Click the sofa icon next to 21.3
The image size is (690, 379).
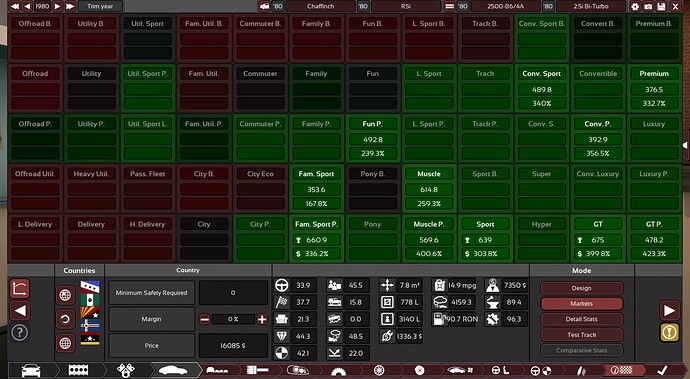coord(282,319)
